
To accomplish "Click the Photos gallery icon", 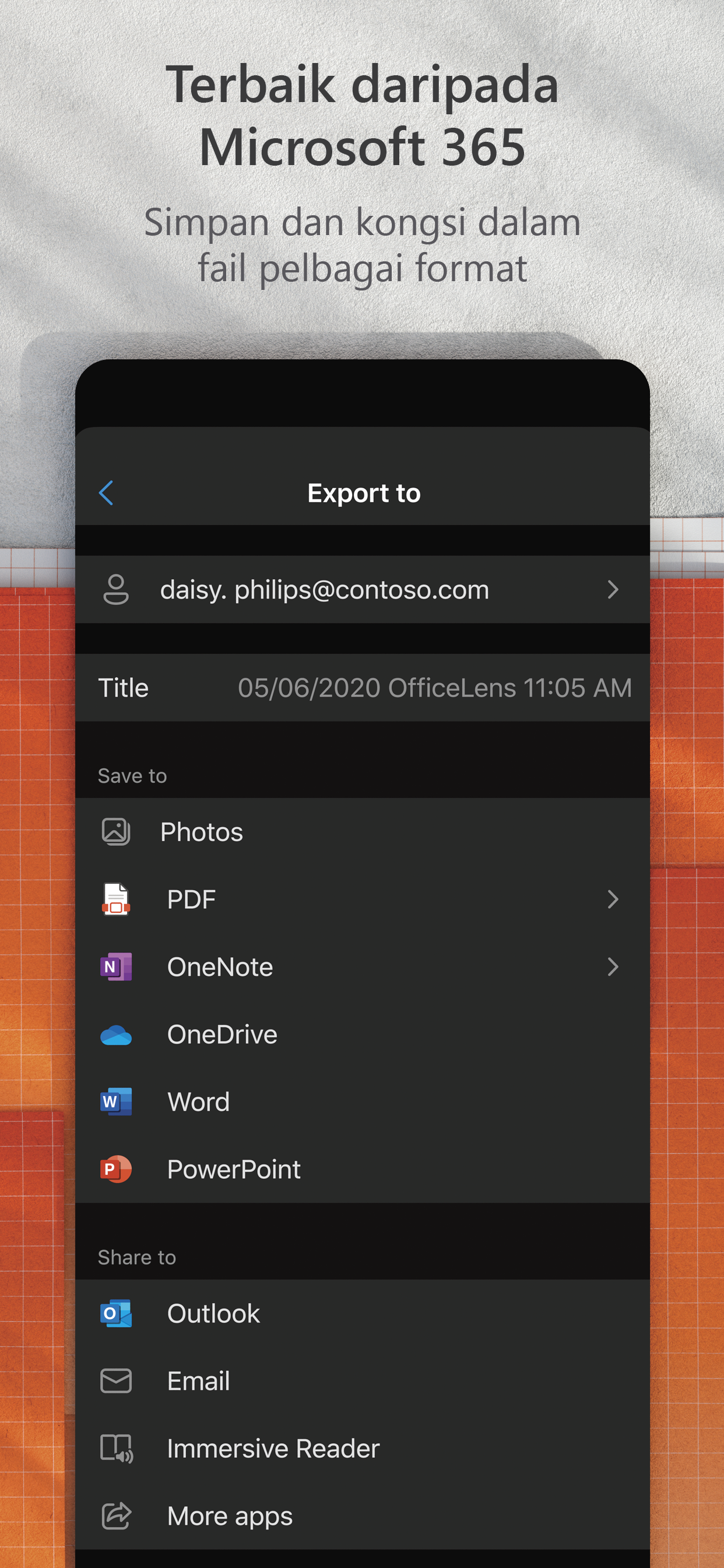I will 115,831.
